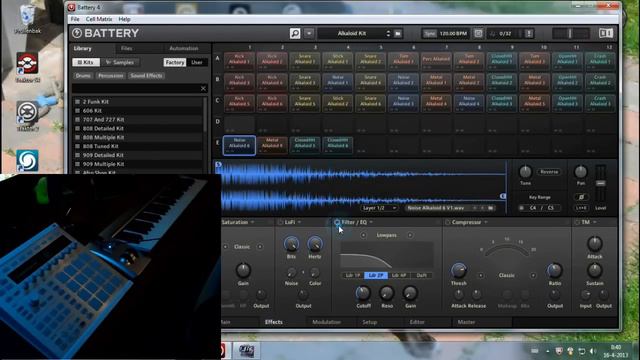Toggle the LoFi effect power button
This screenshot has height=360, width=640.
pyautogui.click(x=280, y=222)
